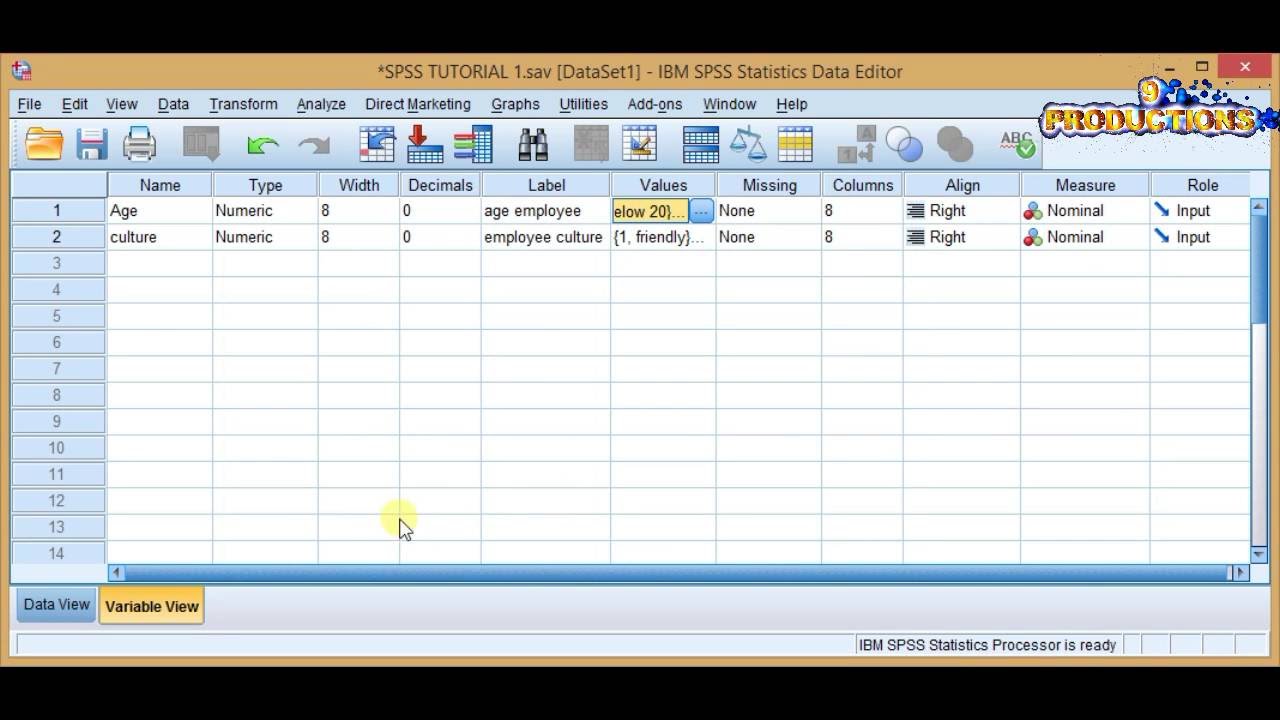Image resolution: width=1280 pixels, height=720 pixels.
Task: Open Find with the binoculars icon
Action: coord(533,145)
